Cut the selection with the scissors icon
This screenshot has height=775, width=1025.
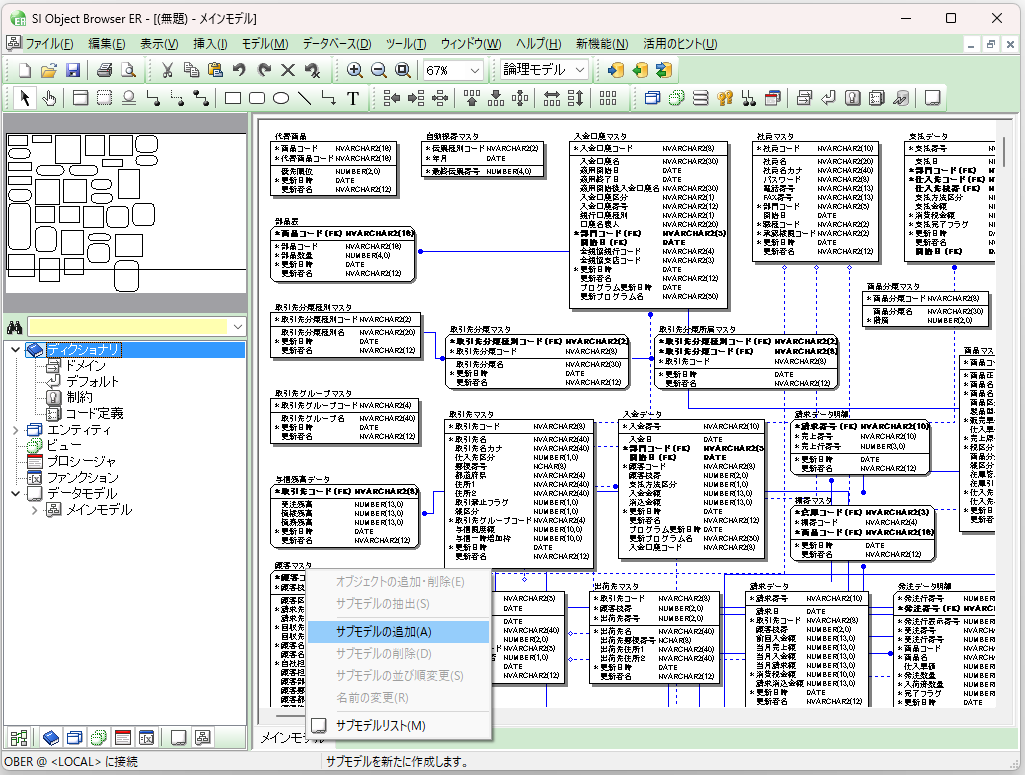(167, 70)
